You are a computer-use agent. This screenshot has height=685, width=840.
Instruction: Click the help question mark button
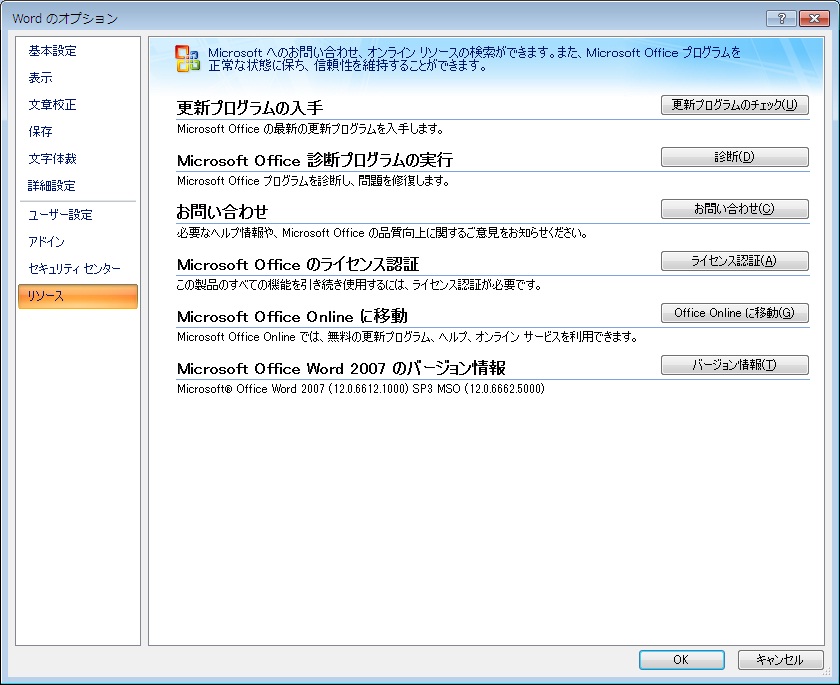point(782,18)
